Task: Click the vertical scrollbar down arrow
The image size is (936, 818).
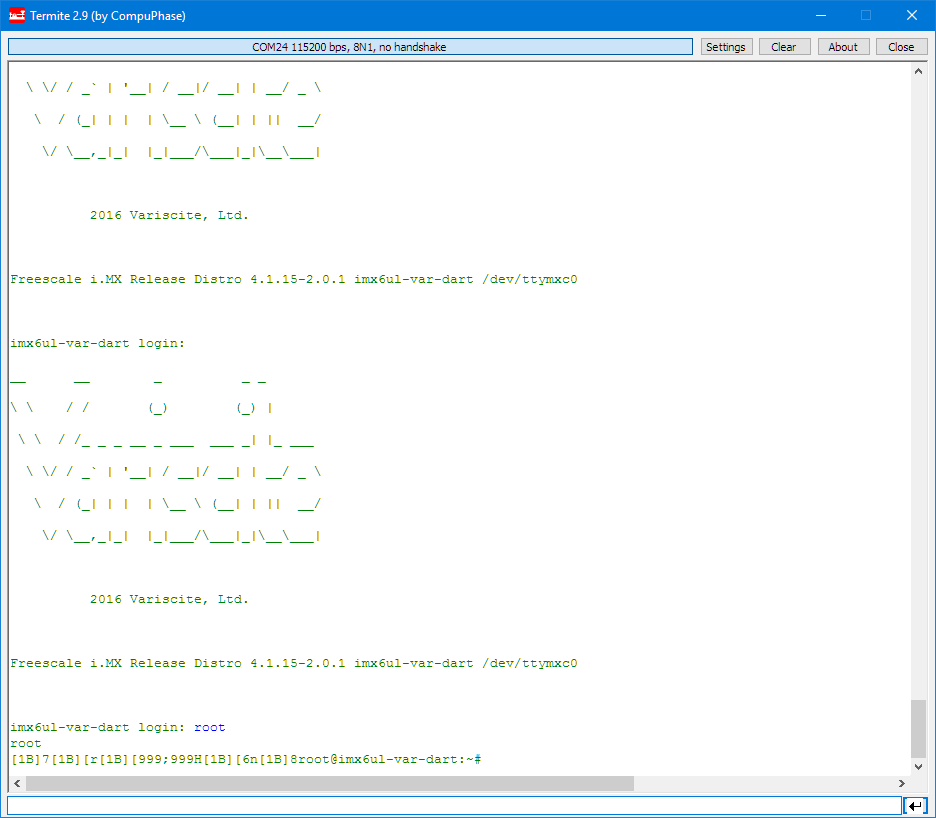Action: tap(918, 765)
